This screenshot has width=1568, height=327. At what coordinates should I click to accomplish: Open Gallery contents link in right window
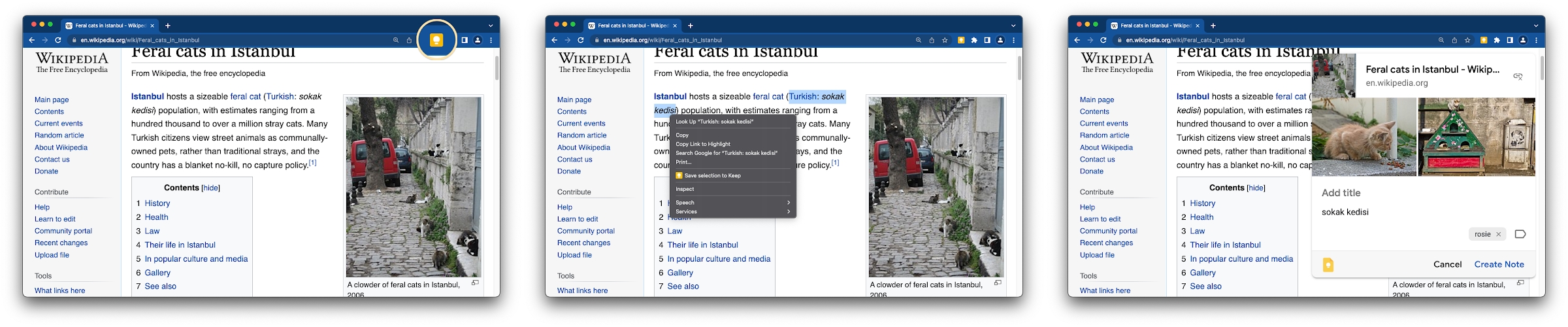[1203, 273]
